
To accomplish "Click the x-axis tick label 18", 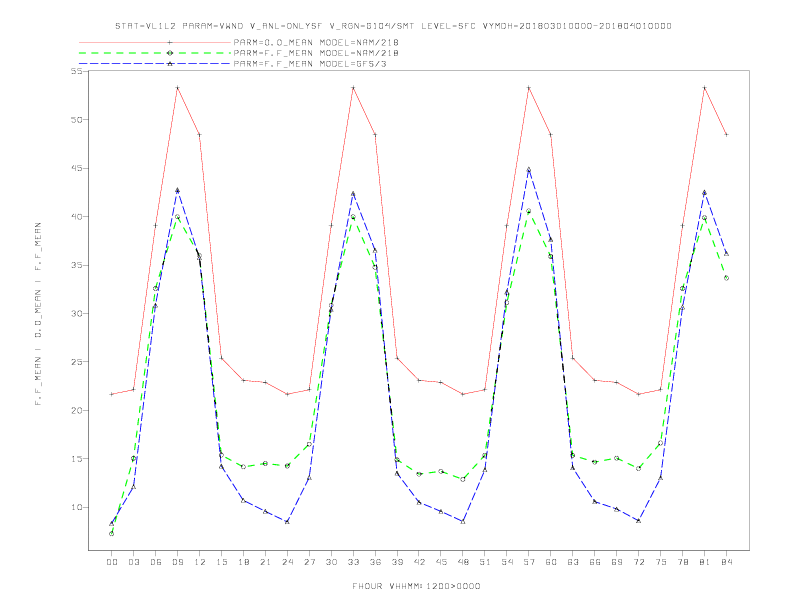I will point(243,562).
